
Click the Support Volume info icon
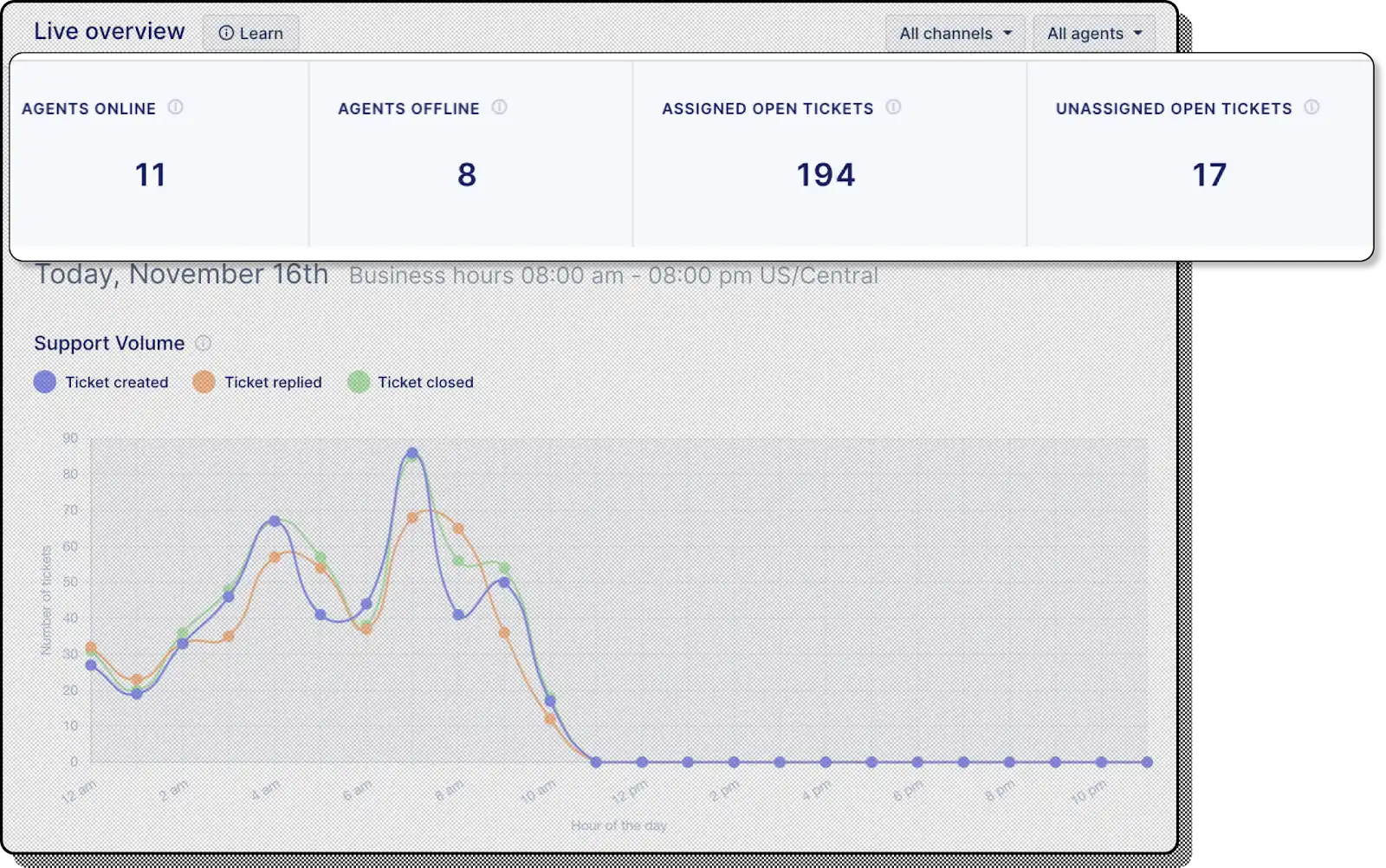click(203, 343)
